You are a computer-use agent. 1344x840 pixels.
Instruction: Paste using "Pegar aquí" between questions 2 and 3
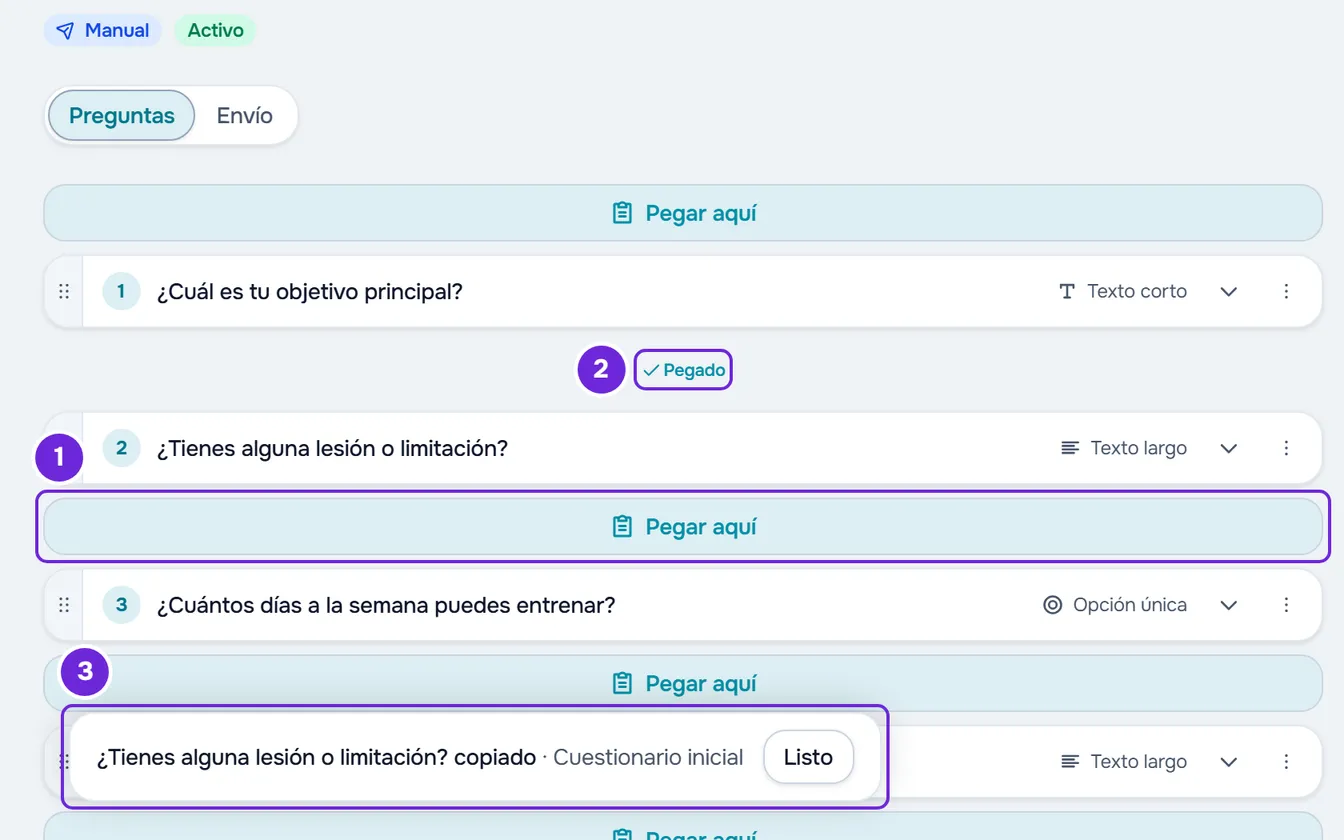pos(683,527)
